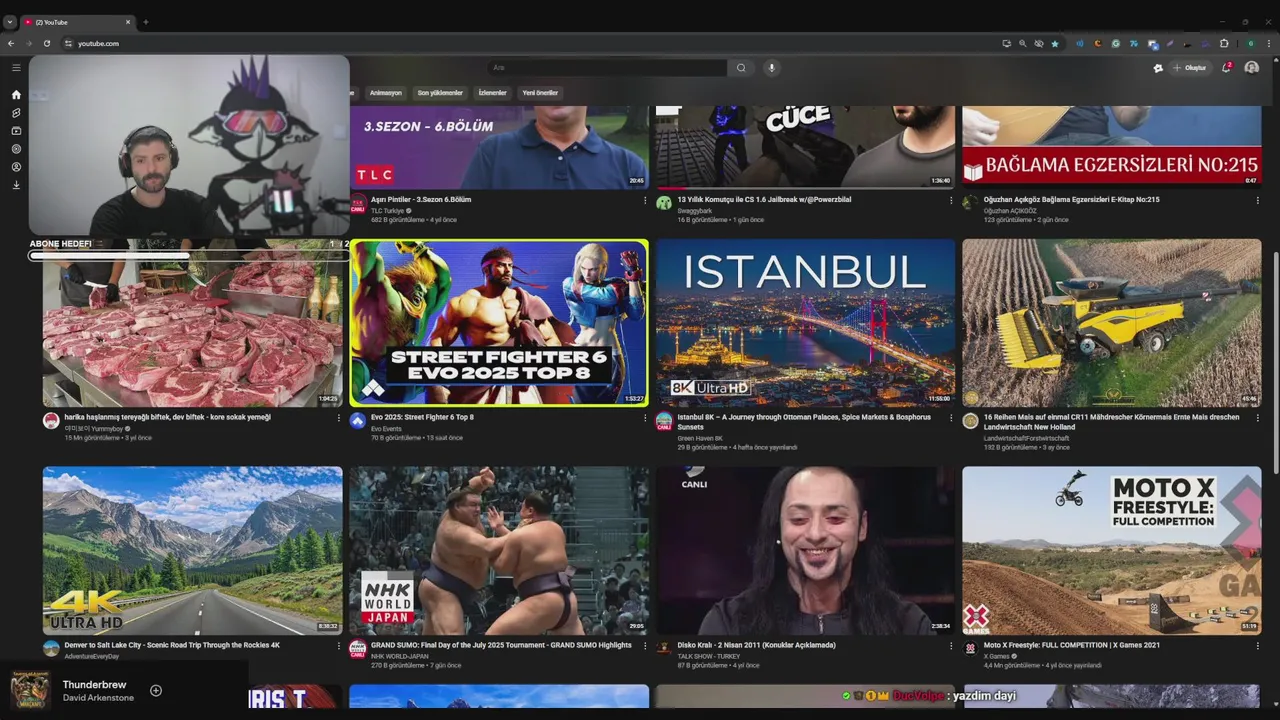Toggle the bookmark star for this page

tap(1054, 43)
